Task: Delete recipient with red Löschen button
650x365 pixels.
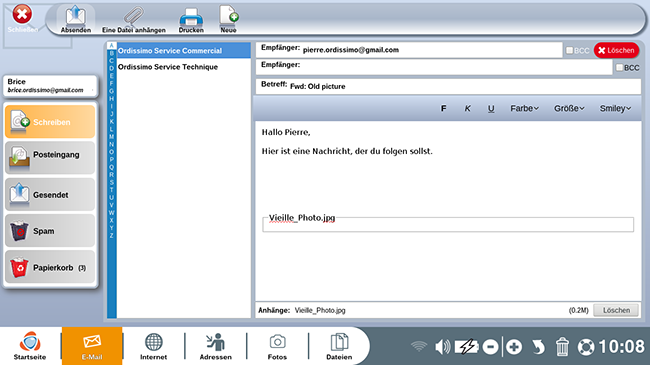Action: click(616, 50)
